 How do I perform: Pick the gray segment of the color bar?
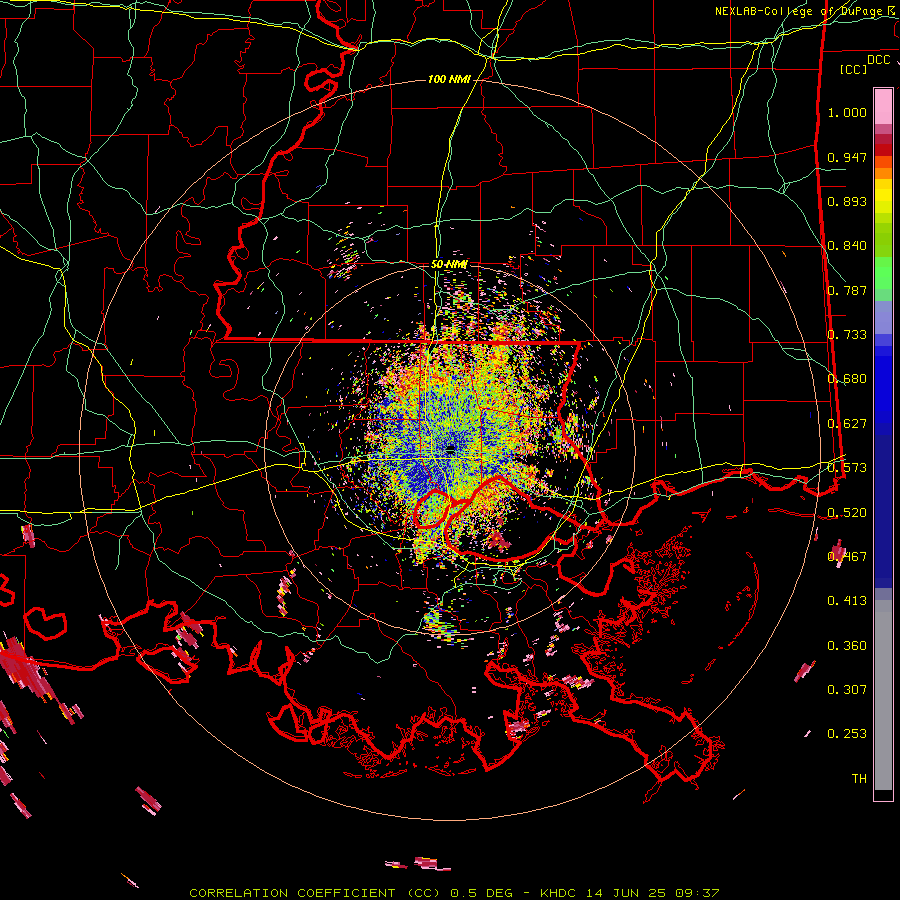click(x=883, y=695)
